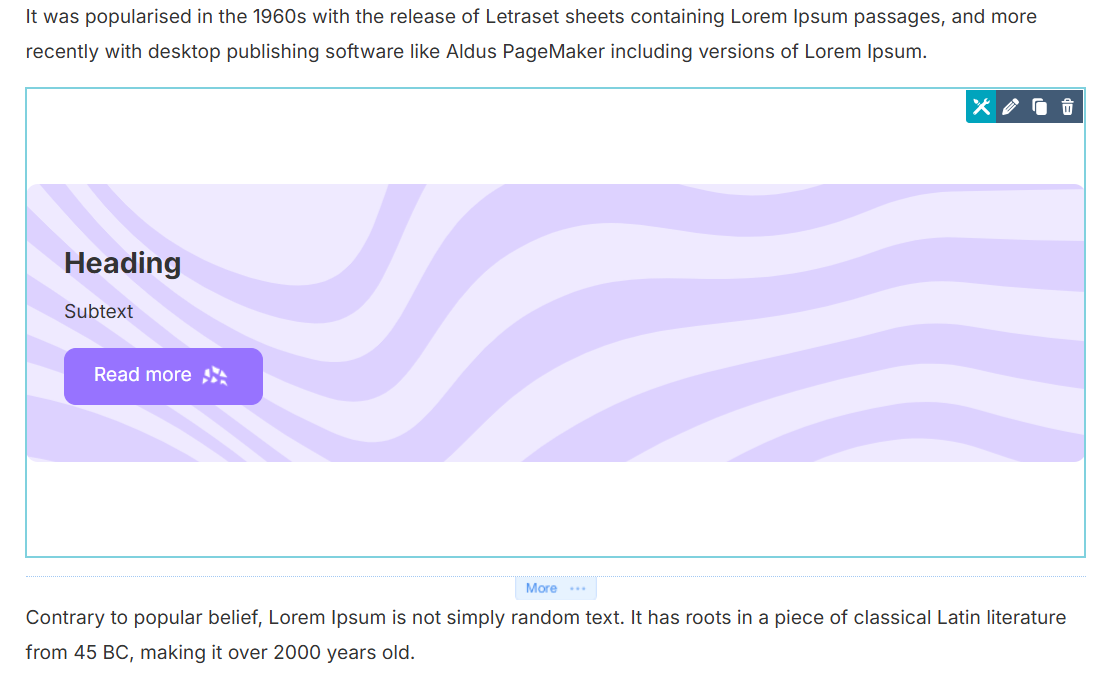The height and width of the screenshot is (689, 1111).
Task: Select the More break tag label
Action: pos(541,588)
